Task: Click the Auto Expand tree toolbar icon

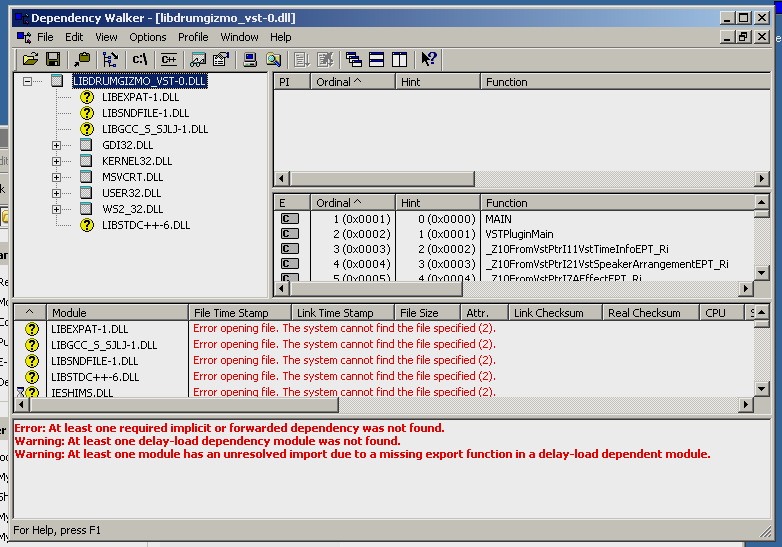Action: click(x=110, y=59)
